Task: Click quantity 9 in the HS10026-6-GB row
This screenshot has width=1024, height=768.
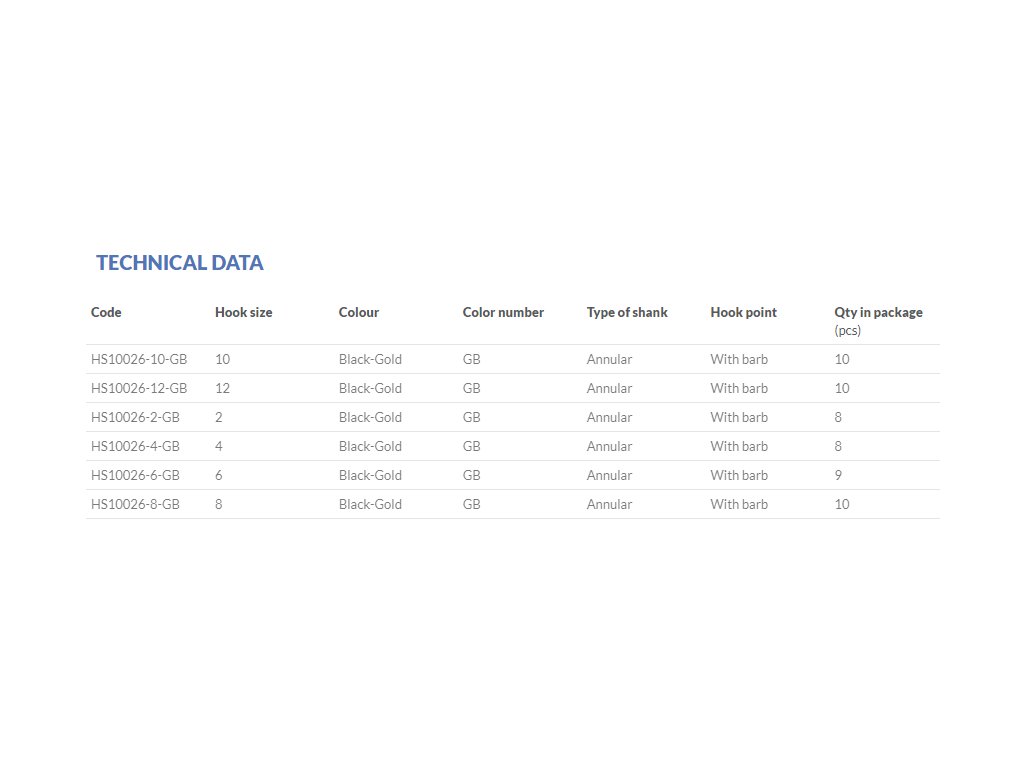Action: pyautogui.click(x=838, y=475)
